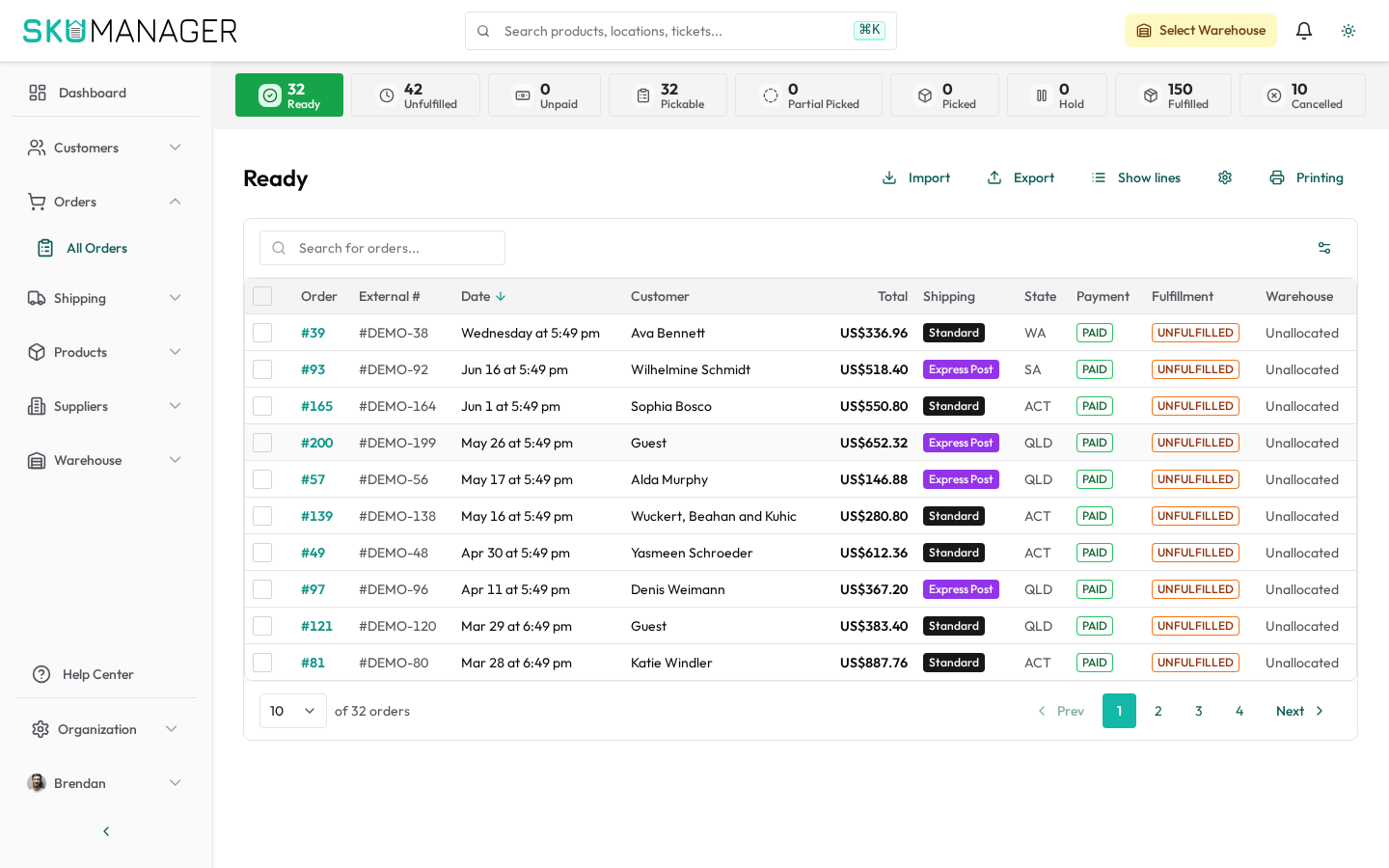Open the rows-per-page dropdown showing 10
The image size is (1389, 868).
pyautogui.click(x=293, y=711)
